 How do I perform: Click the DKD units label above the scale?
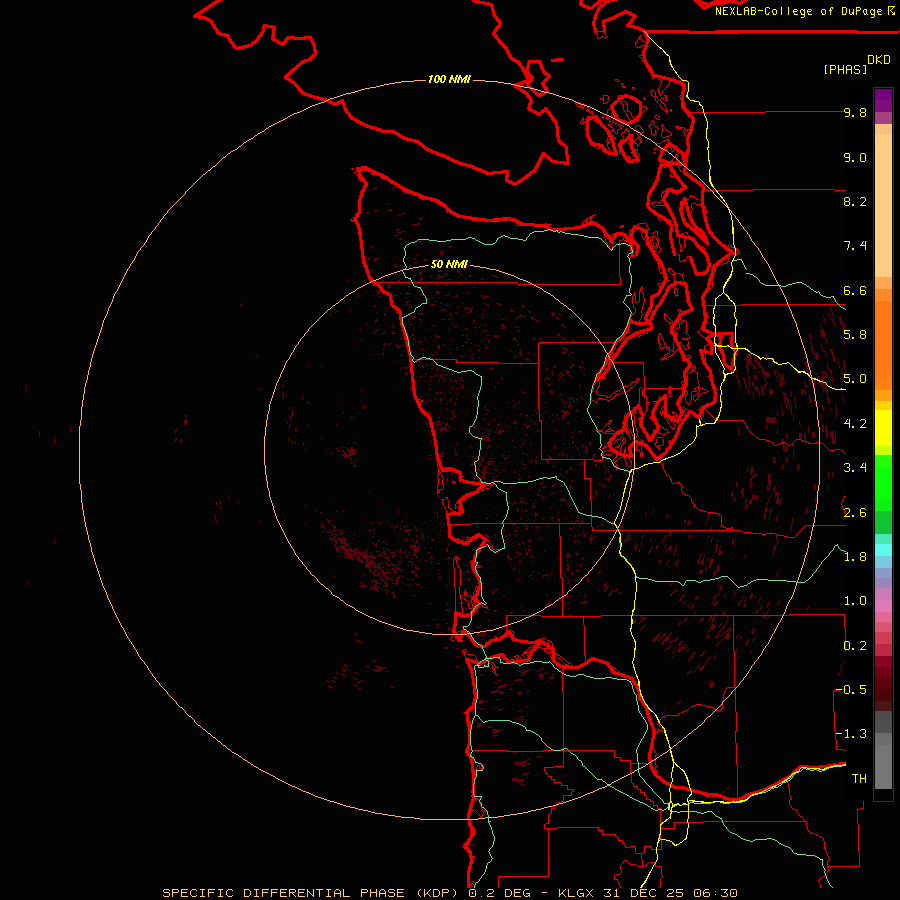coord(879,60)
